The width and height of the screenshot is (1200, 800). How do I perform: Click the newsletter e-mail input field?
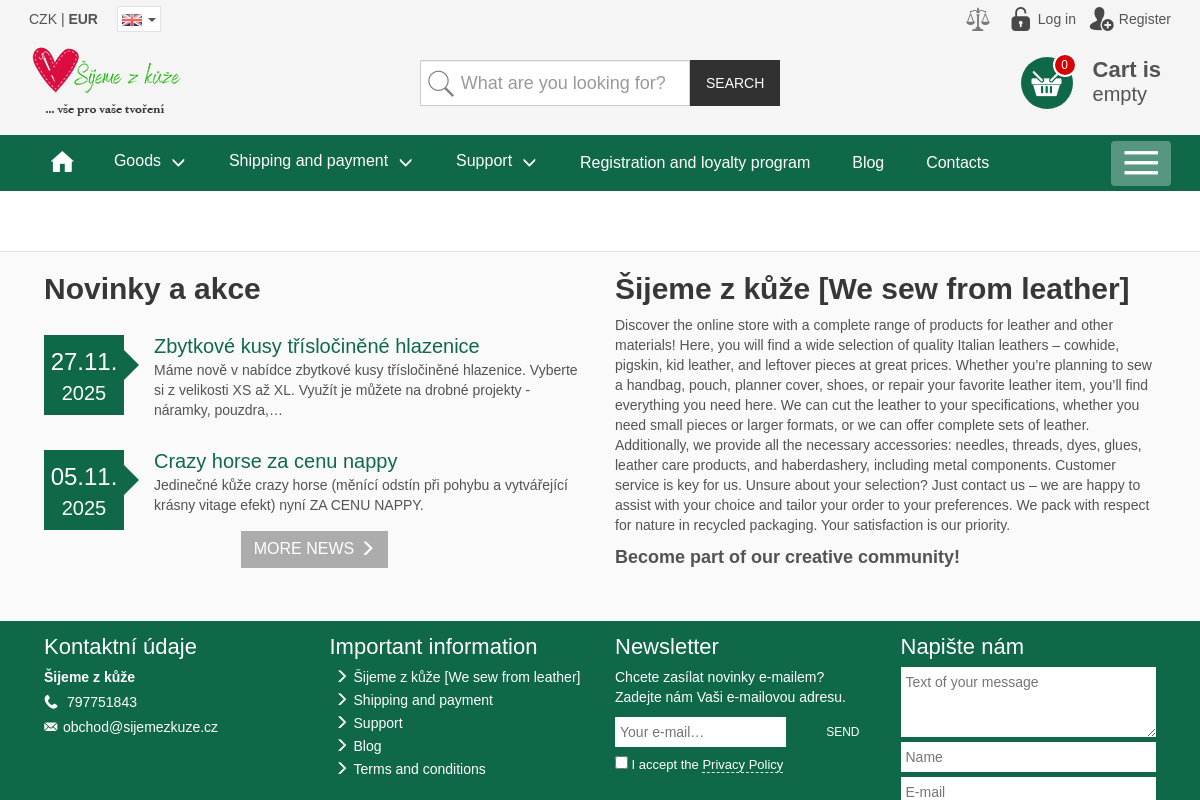[x=700, y=732]
